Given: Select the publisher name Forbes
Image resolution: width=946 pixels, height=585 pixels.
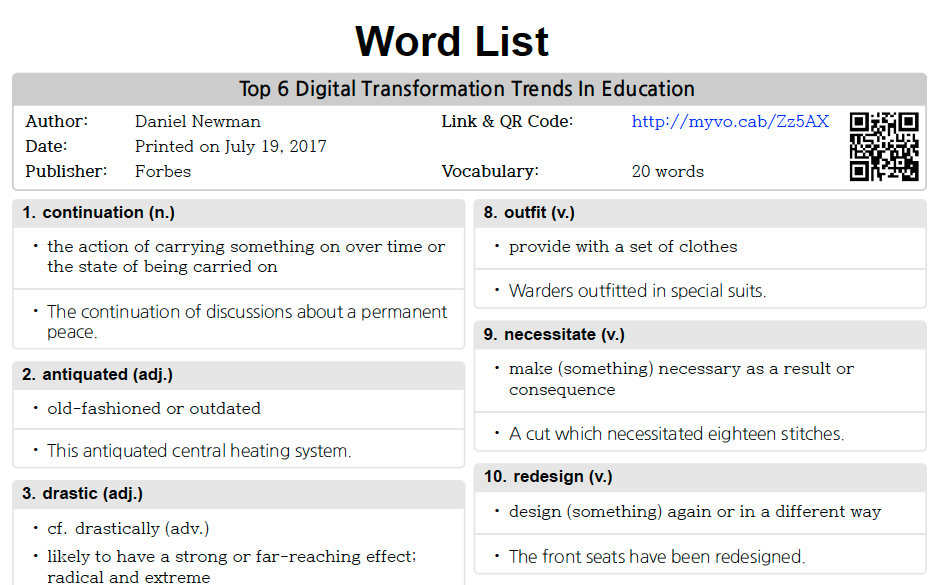Looking at the screenshot, I should (159, 171).
